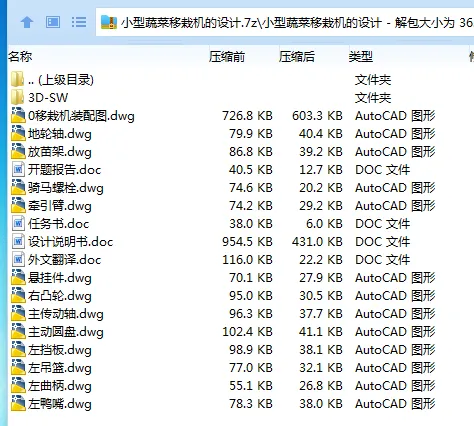
Task: Click the 3D-SW folder icon
Action: click(17, 98)
